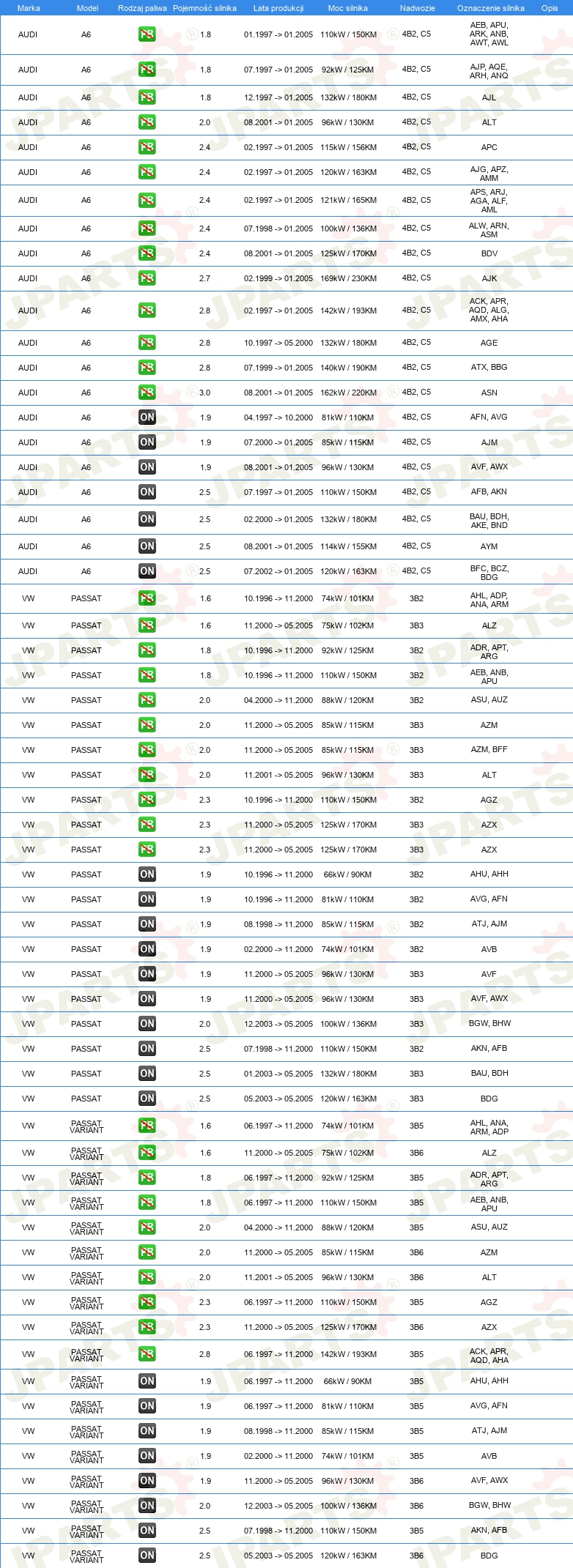Select the 162kW / 220KM power cell
The width and height of the screenshot is (573, 1568).
tap(349, 393)
